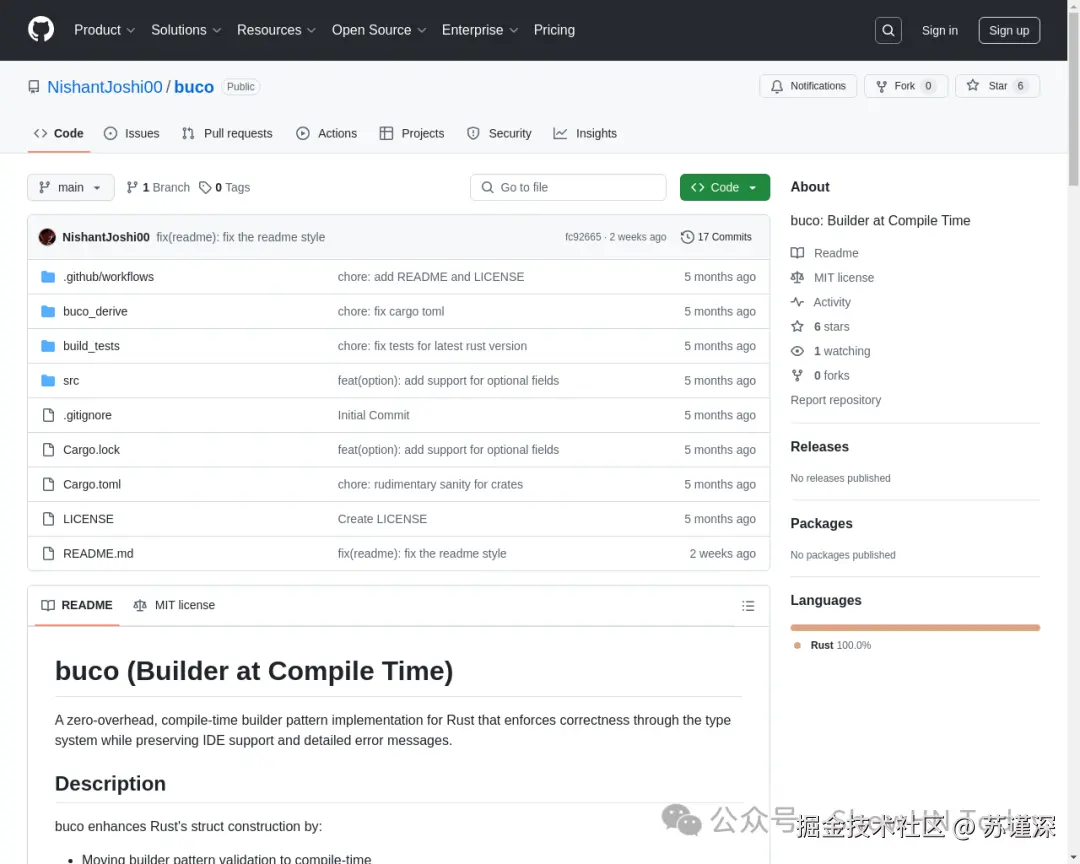The height and width of the screenshot is (864, 1080).
Task: Click the NishantJoshi00 avatar image
Action: [47, 236]
